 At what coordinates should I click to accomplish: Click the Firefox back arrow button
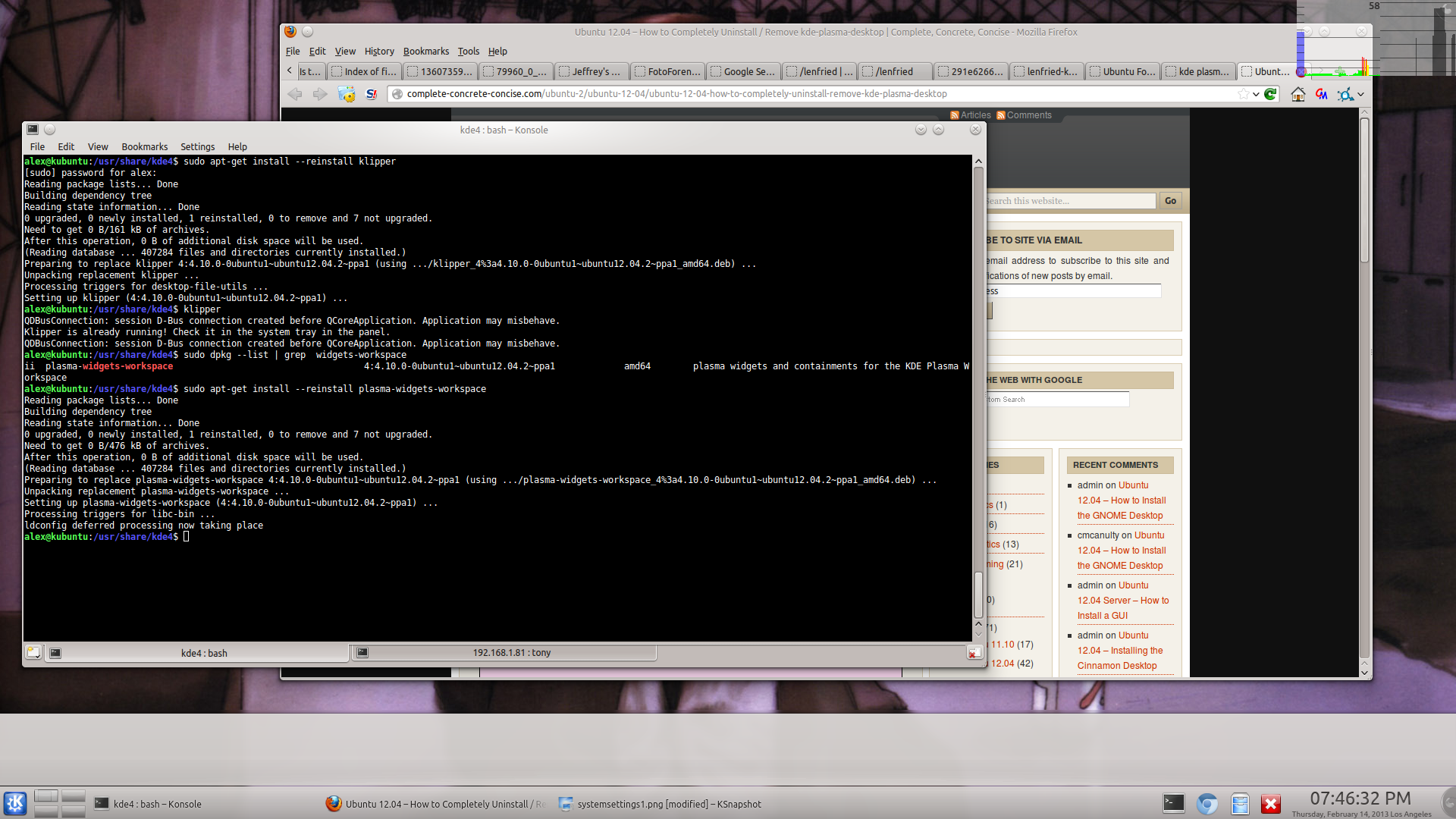295,94
